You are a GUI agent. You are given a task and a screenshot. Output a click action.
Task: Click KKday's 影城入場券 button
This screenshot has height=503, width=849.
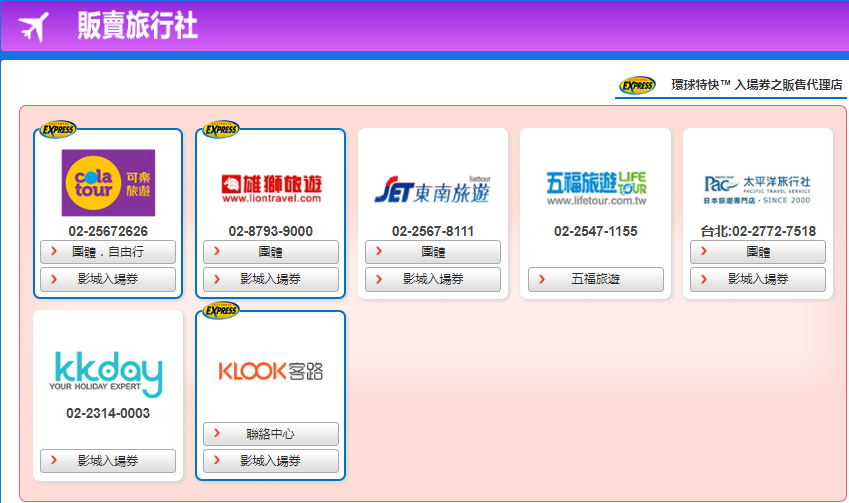(x=108, y=461)
